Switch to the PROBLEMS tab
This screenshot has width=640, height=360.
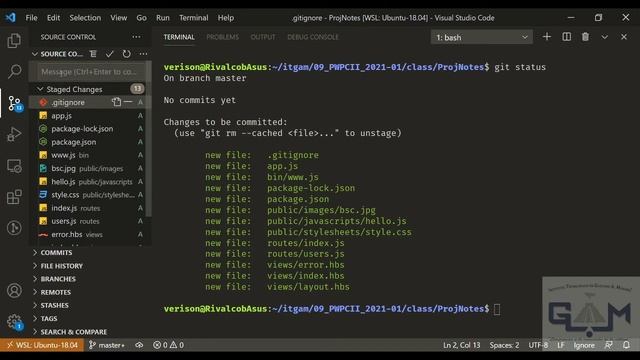tap(222, 37)
